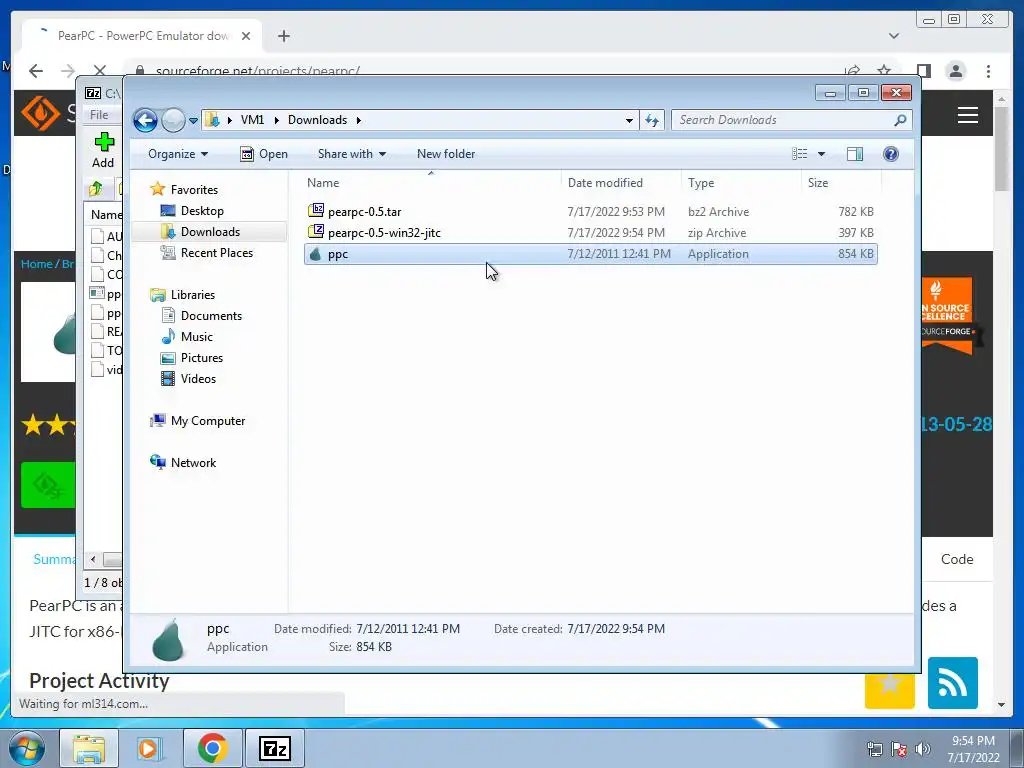This screenshot has width=1024, height=768.
Task: Open Videos library
Action: point(198,378)
